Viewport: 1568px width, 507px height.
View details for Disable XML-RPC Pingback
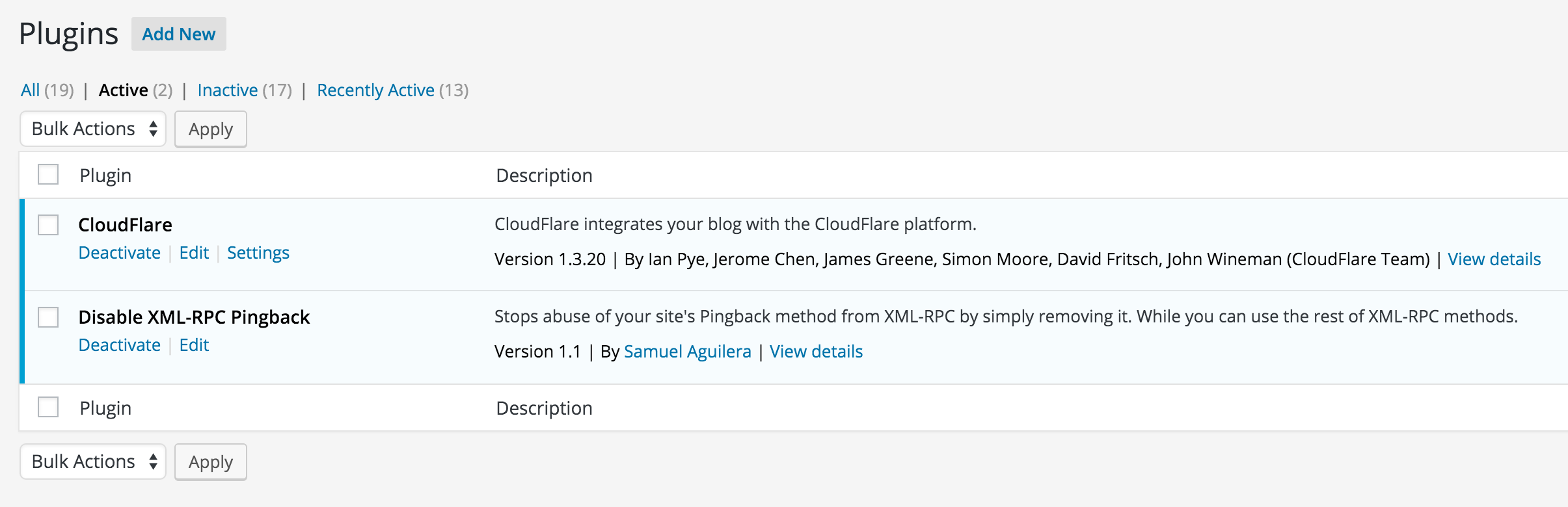[816, 352]
